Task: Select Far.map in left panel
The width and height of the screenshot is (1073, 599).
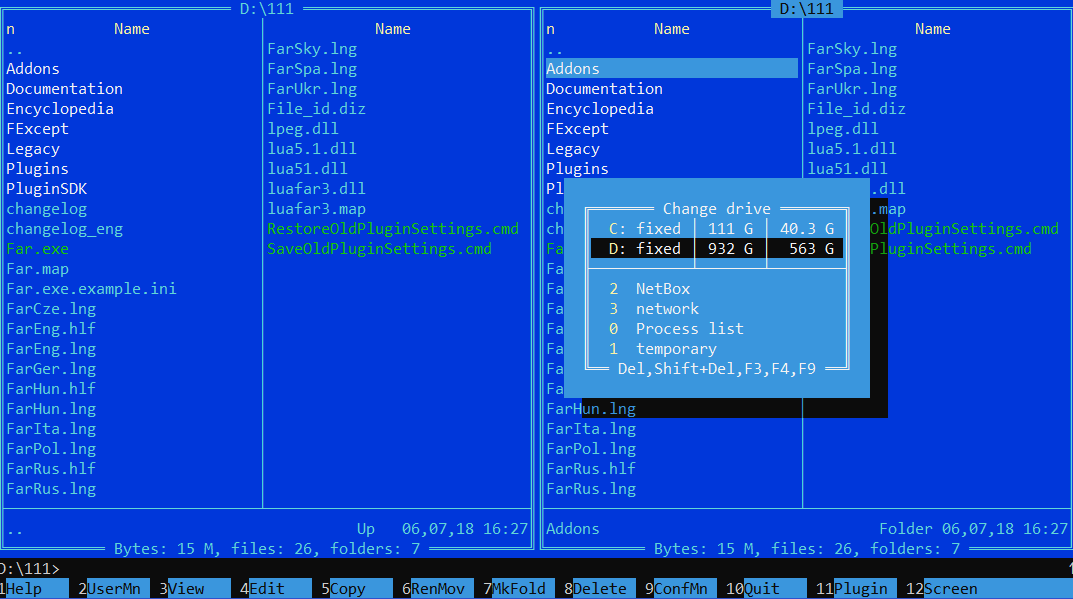Action: 38,269
